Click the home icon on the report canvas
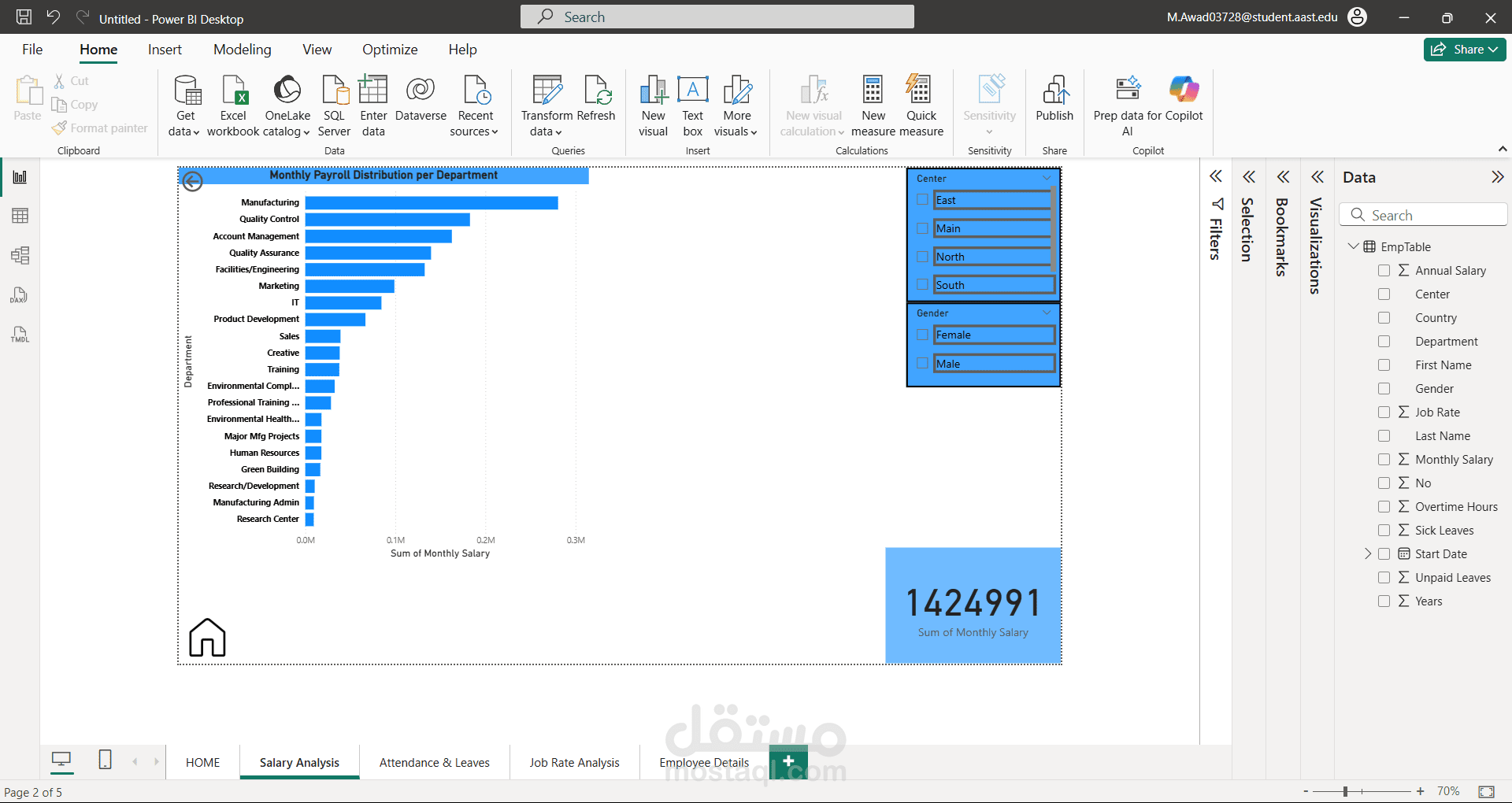 click(x=207, y=637)
